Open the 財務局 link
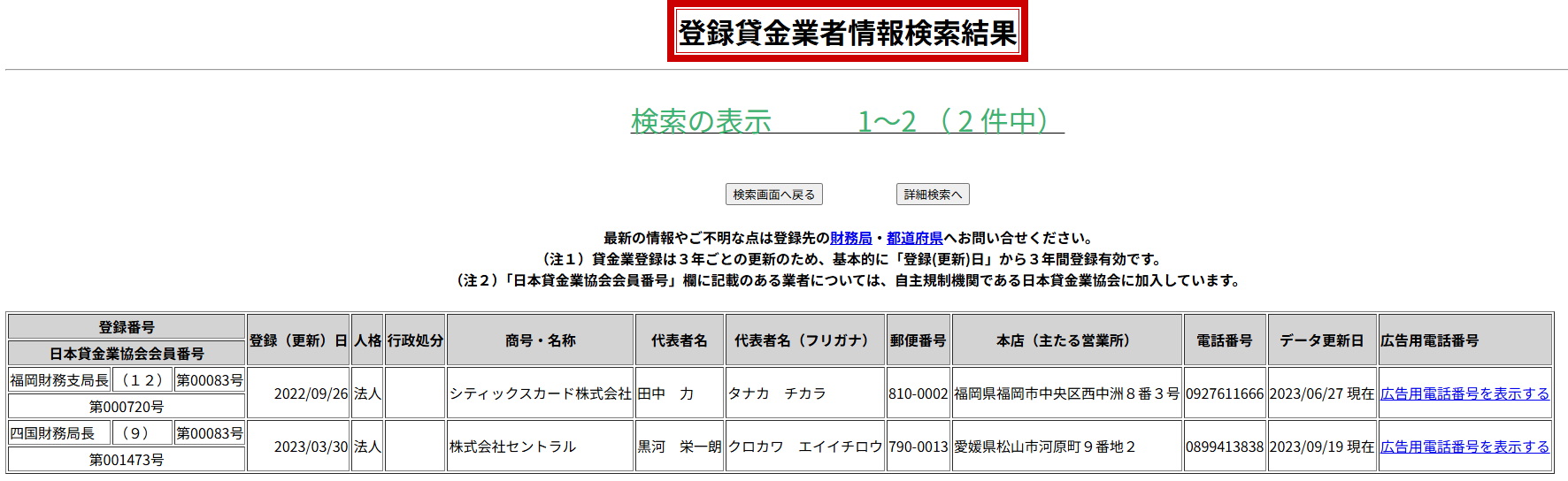 [x=850, y=238]
